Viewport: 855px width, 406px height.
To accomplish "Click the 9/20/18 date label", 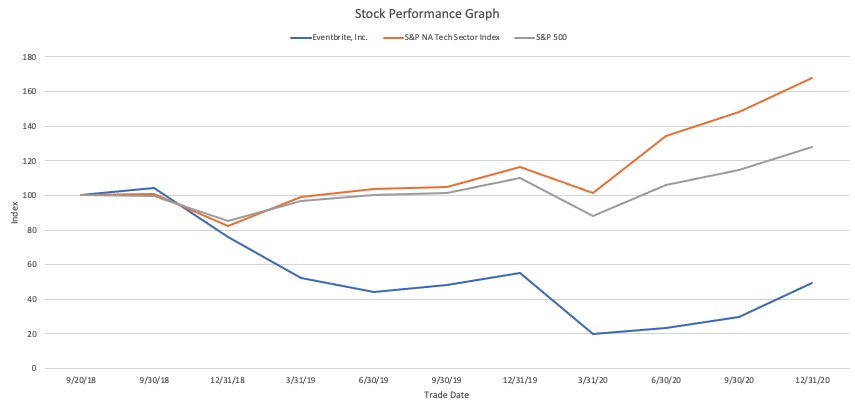I will pos(81,380).
